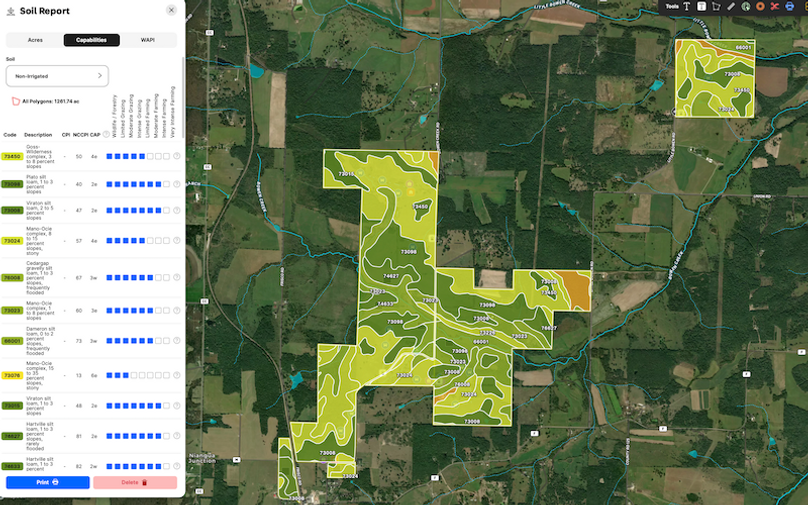Click the ruler measure tool icon
Viewport: 808px width, 505px height.
(731, 6)
